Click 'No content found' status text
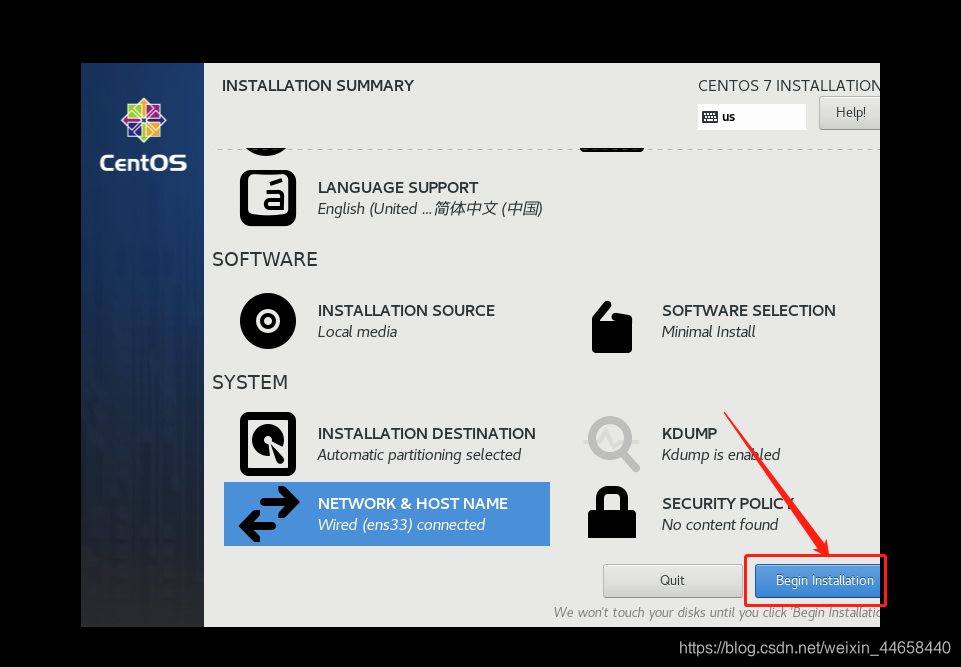Screen dimensions: 961x667 point(720,525)
